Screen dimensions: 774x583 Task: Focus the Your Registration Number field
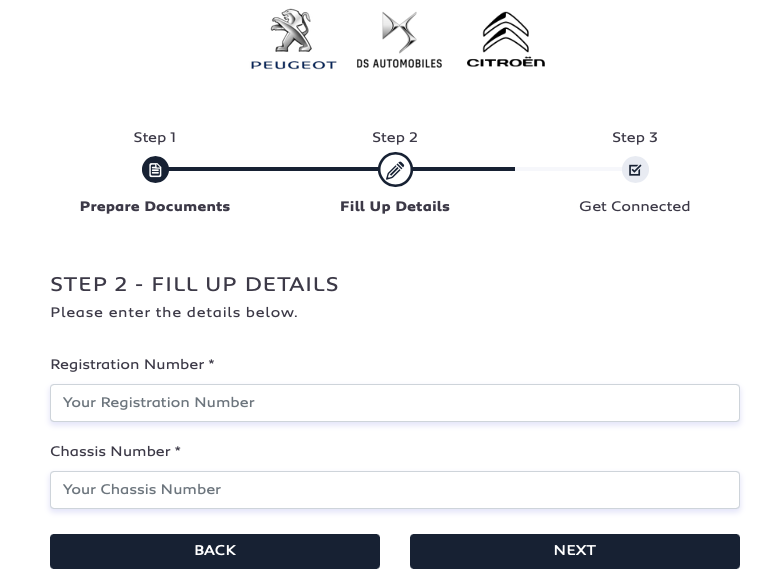pyautogui.click(x=395, y=403)
